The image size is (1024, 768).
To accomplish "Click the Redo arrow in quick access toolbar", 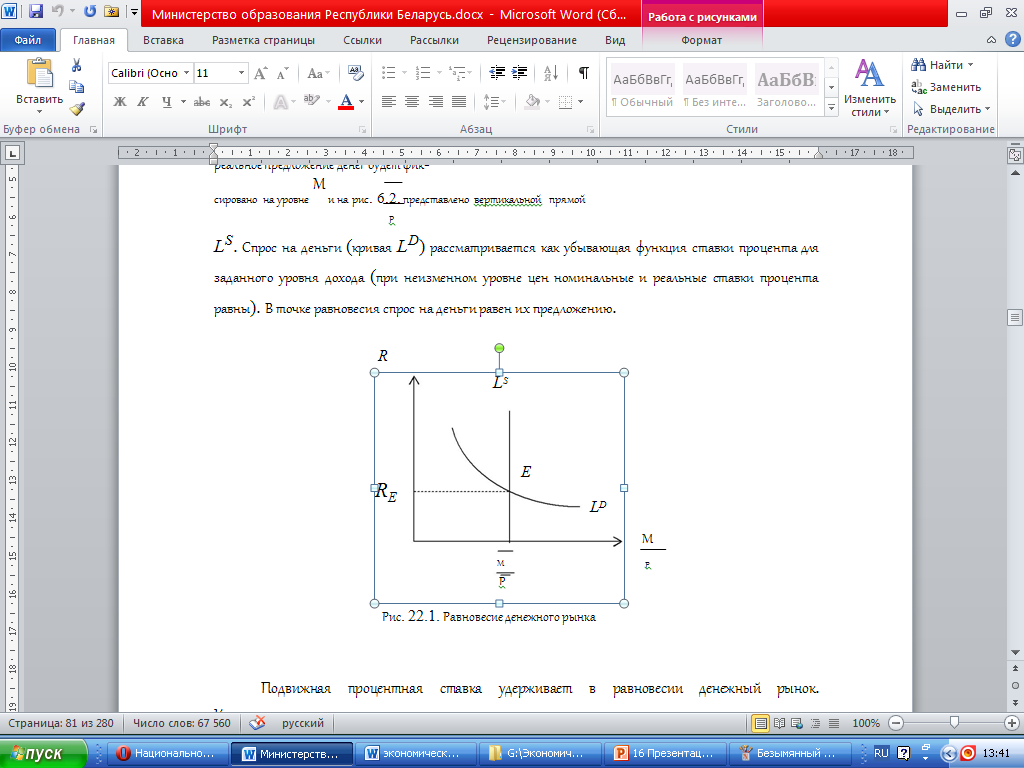I will [90, 12].
